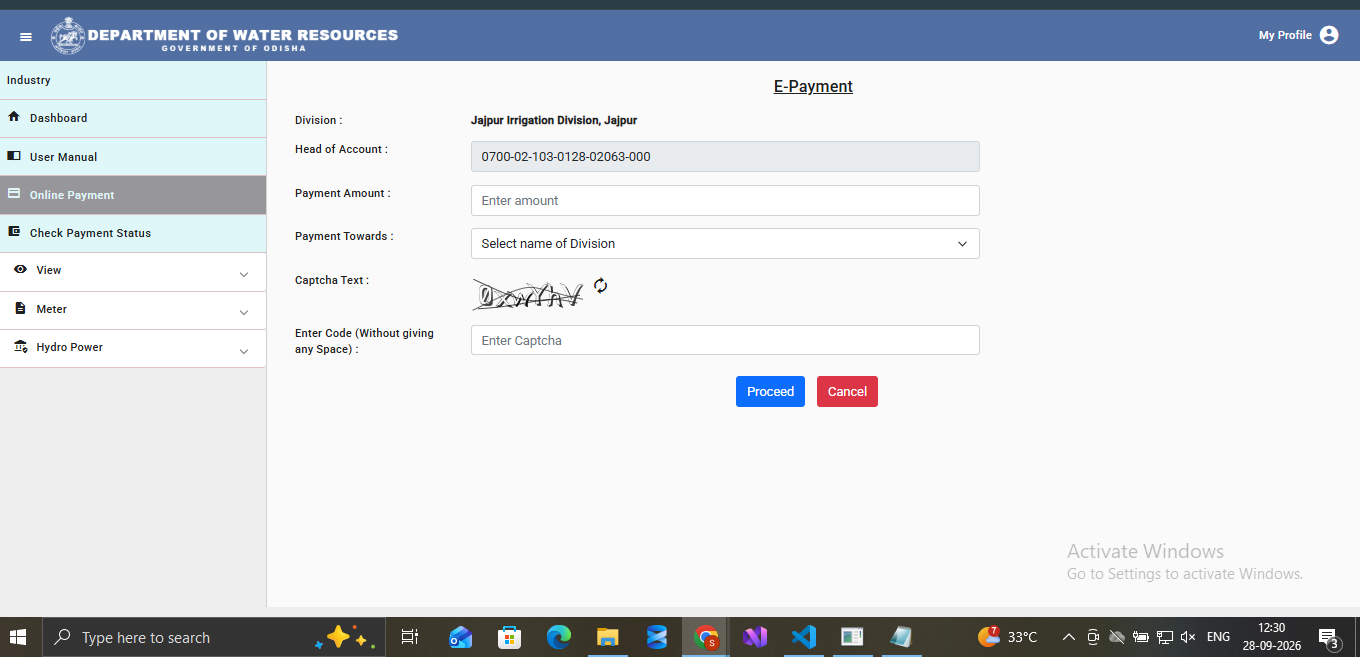Launch Microsoft Edge from the taskbar
This screenshot has width=1360, height=657.
558,637
